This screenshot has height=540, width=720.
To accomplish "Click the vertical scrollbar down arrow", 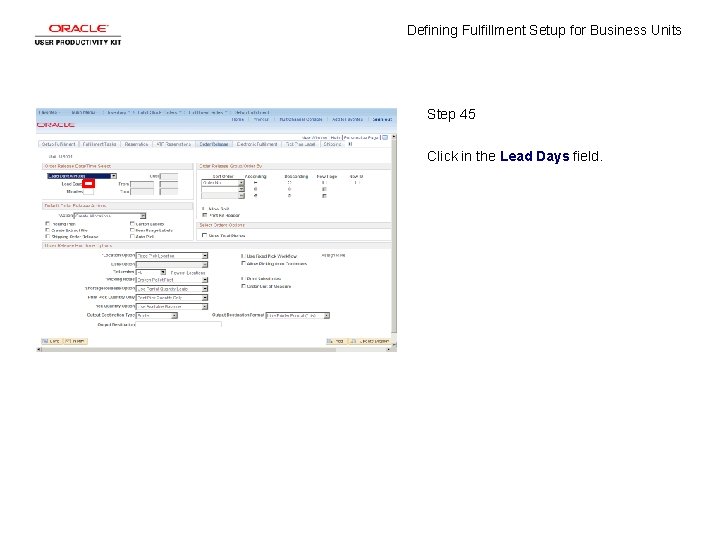I will [394, 344].
